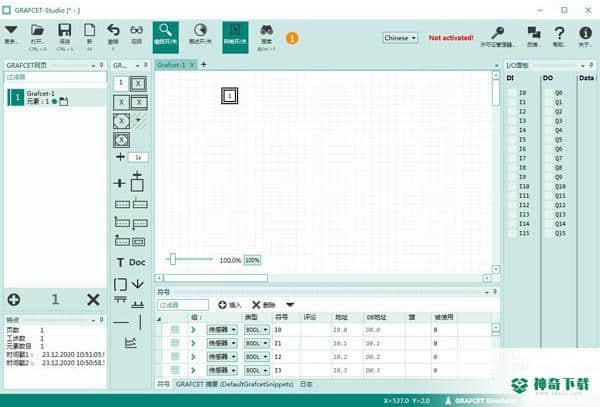Select step 1 on the canvas
This screenshot has width=600, height=407.
230,96
